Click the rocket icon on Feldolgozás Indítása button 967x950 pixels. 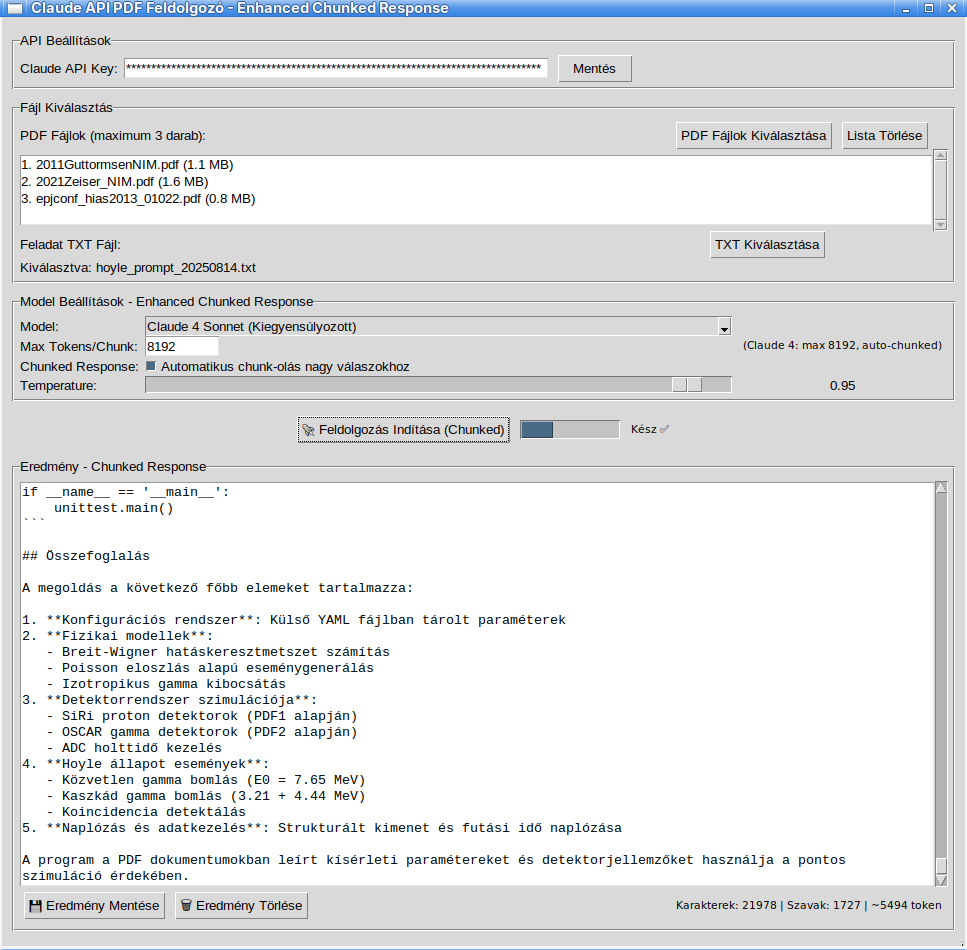coord(308,430)
